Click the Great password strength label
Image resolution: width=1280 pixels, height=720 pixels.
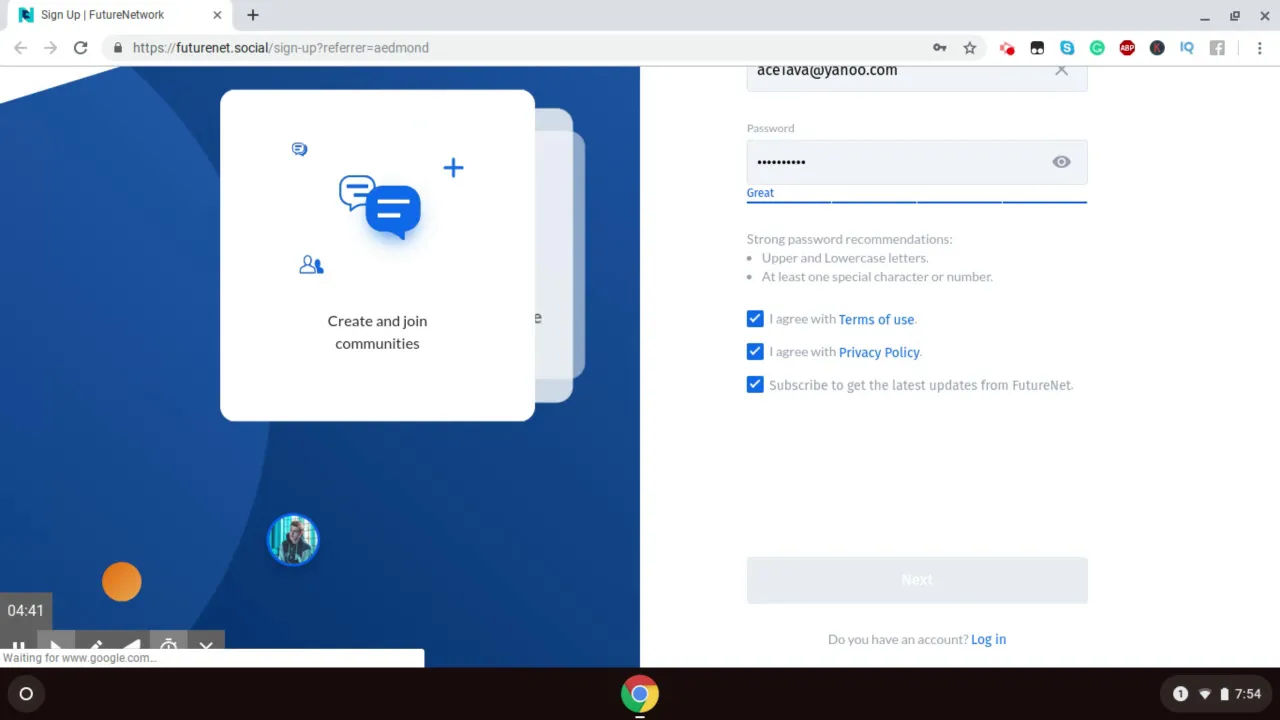(760, 193)
